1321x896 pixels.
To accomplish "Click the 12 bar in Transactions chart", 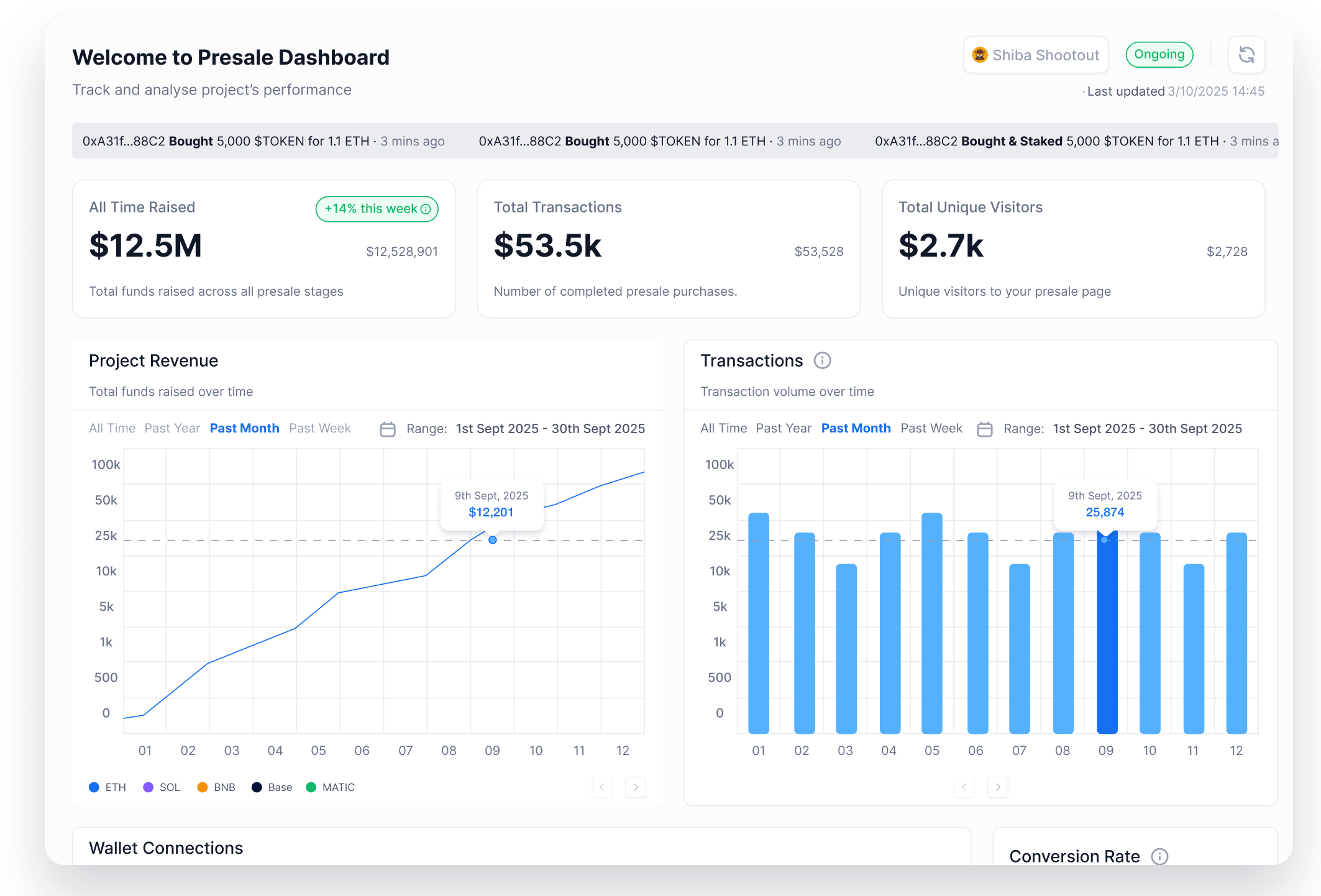I will 1236,633.
